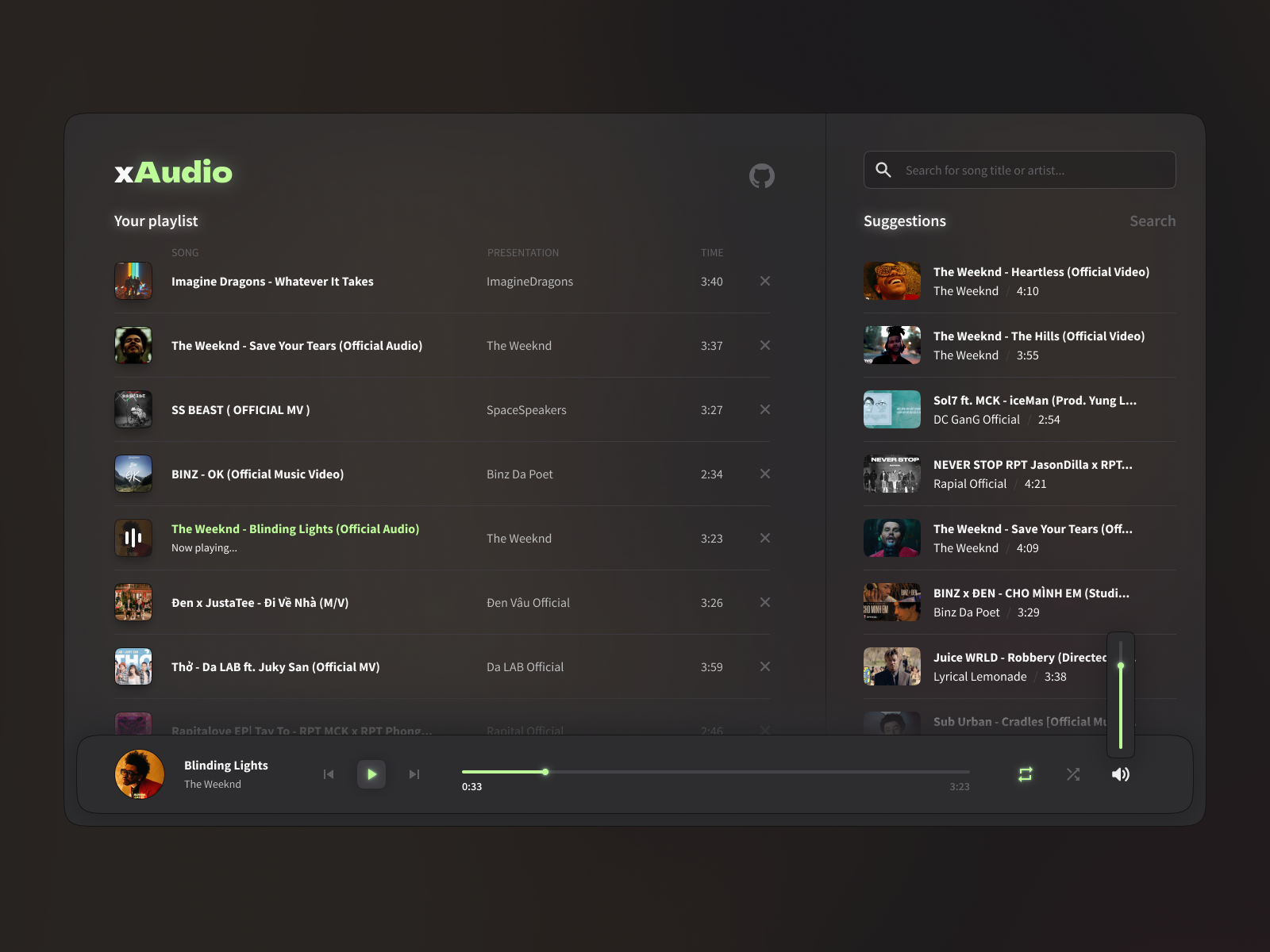Image resolution: width=1270 pixels, height=952 pixels.
Task: Click the equalizer icon beside Blinding Lights
Action: tap(133, 538)
